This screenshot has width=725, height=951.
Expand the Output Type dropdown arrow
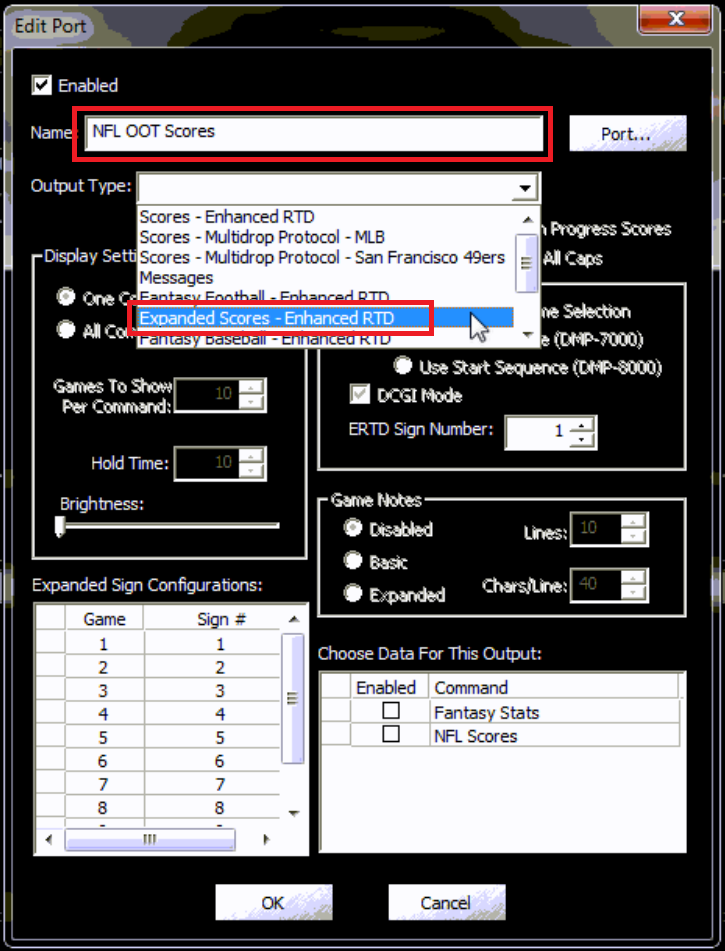(525, 188)
